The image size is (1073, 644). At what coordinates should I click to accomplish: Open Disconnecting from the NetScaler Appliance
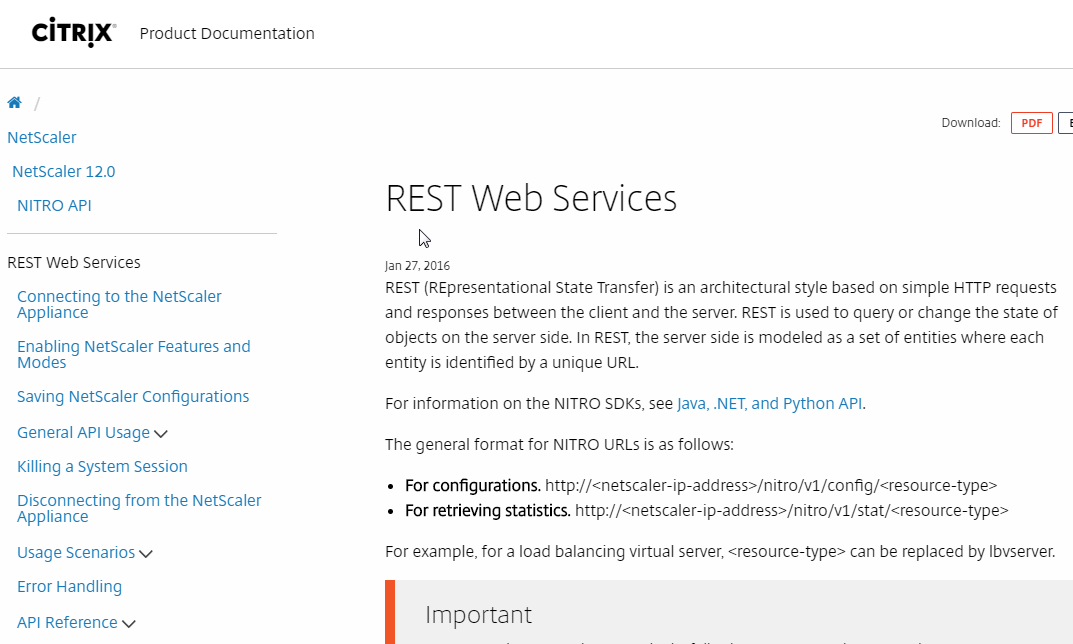click(139, 508)
